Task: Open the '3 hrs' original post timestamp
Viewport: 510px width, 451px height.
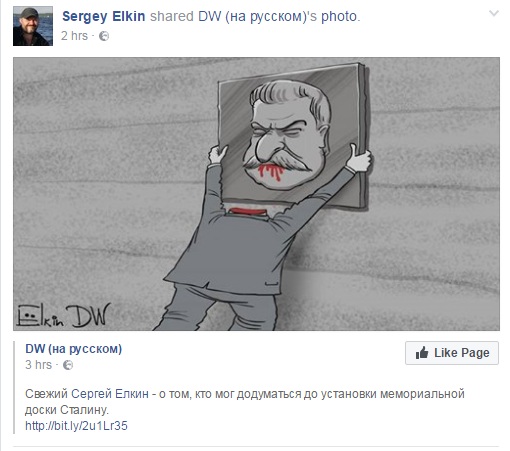Action: [38, 365]
